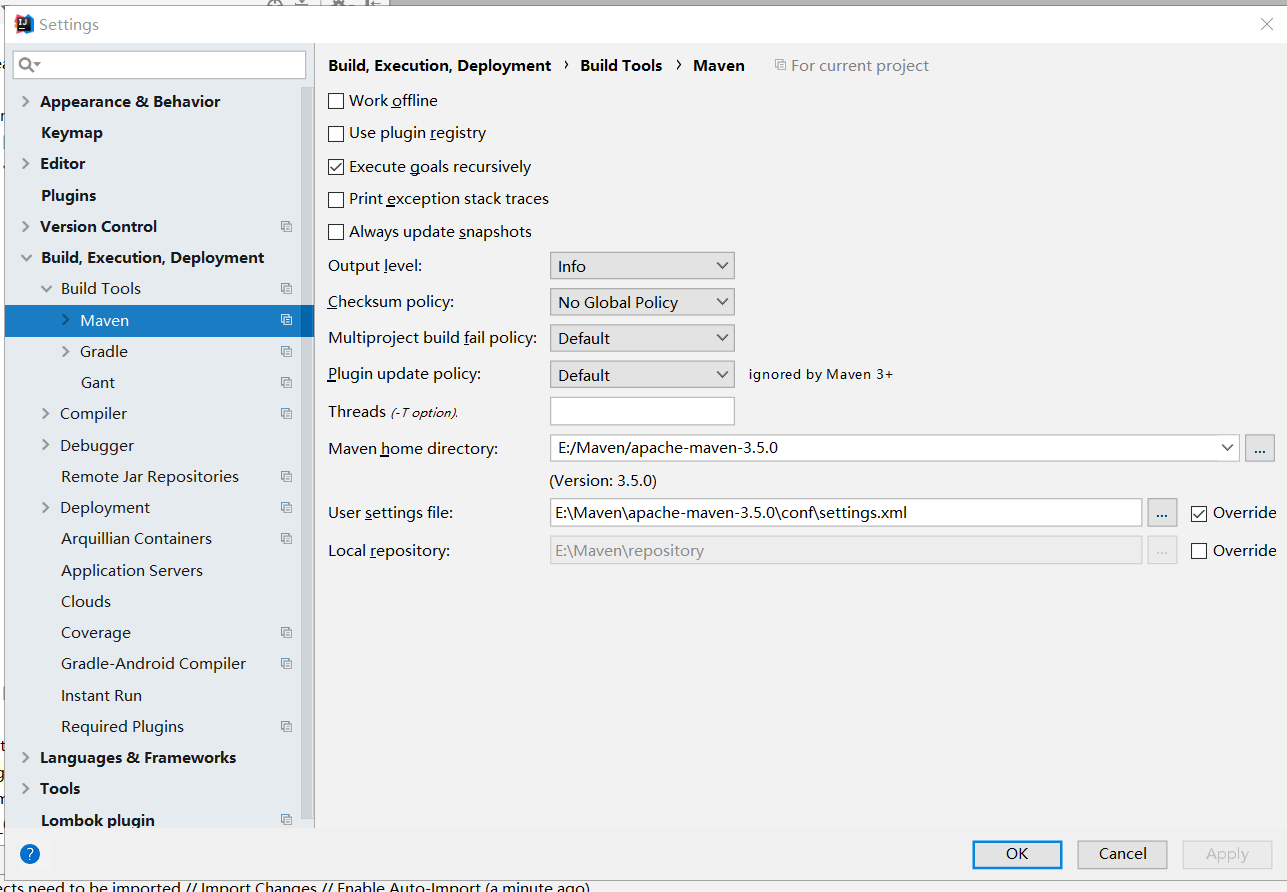Click the disabled Apply button
Screen dimensions: 1287x892
(1227, 854)
